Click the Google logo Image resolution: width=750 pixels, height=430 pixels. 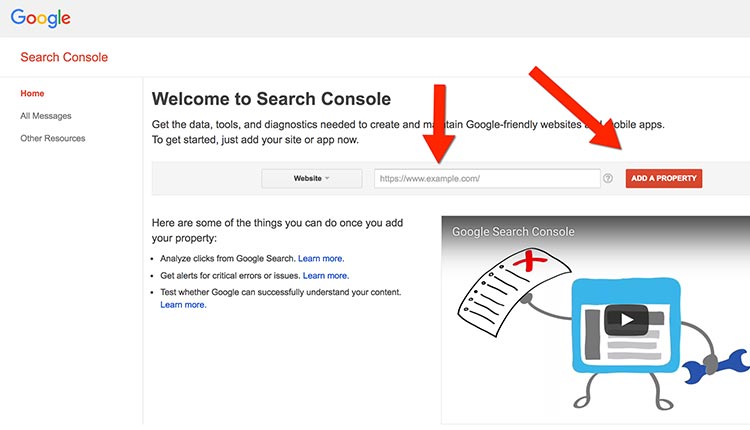41,18
